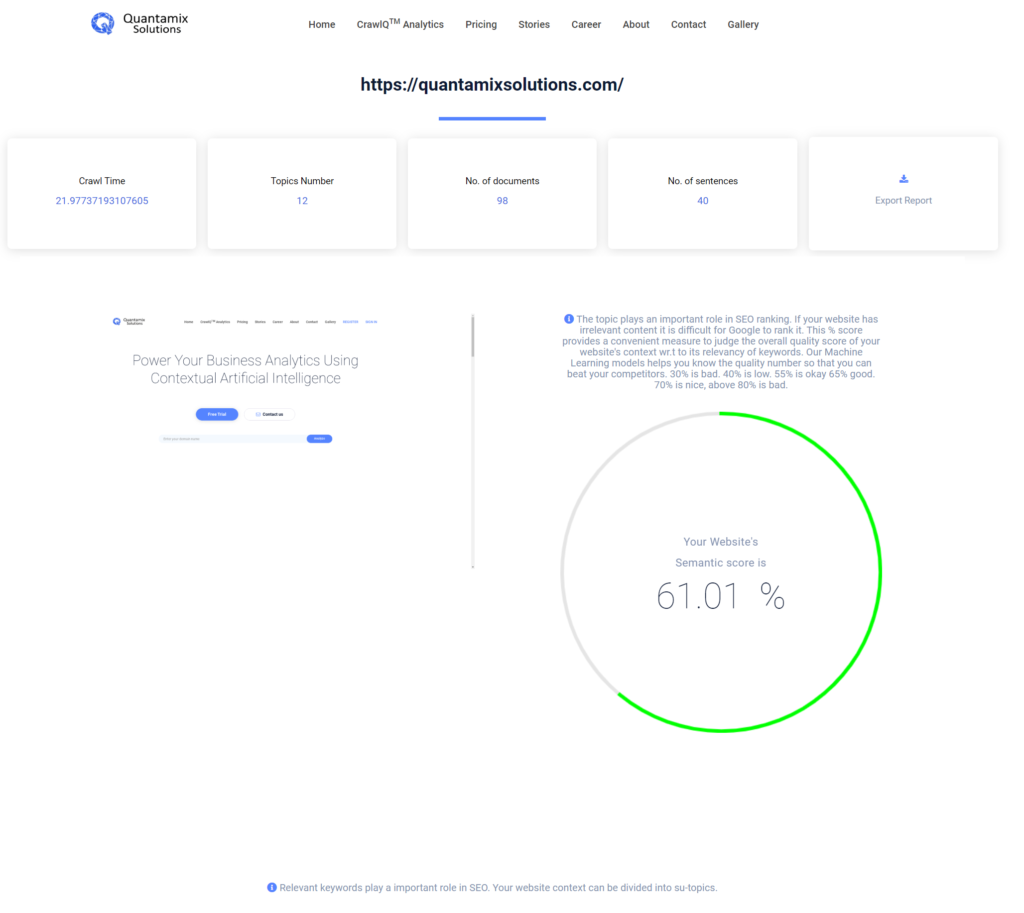The width and height of the screenshot is (1024, 913).
Task: Click the domain input field in website preview
Action: pyautogui.click(x=232, y=439)
